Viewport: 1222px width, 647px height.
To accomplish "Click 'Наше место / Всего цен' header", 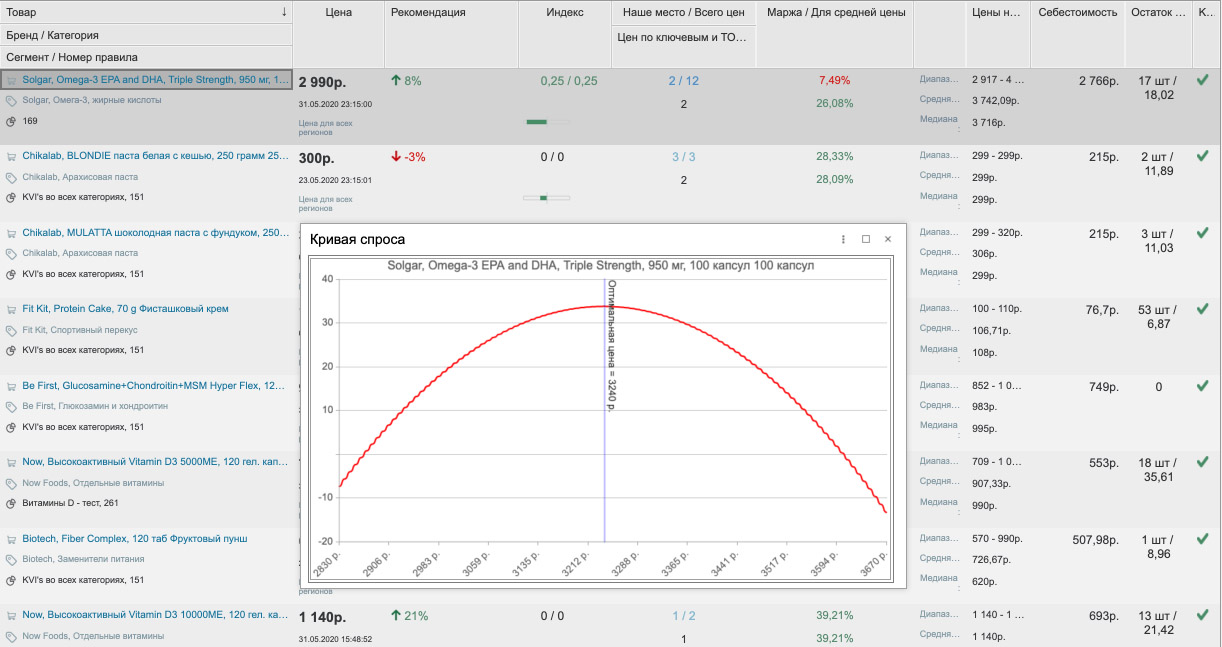I will [x=683, y=12].
